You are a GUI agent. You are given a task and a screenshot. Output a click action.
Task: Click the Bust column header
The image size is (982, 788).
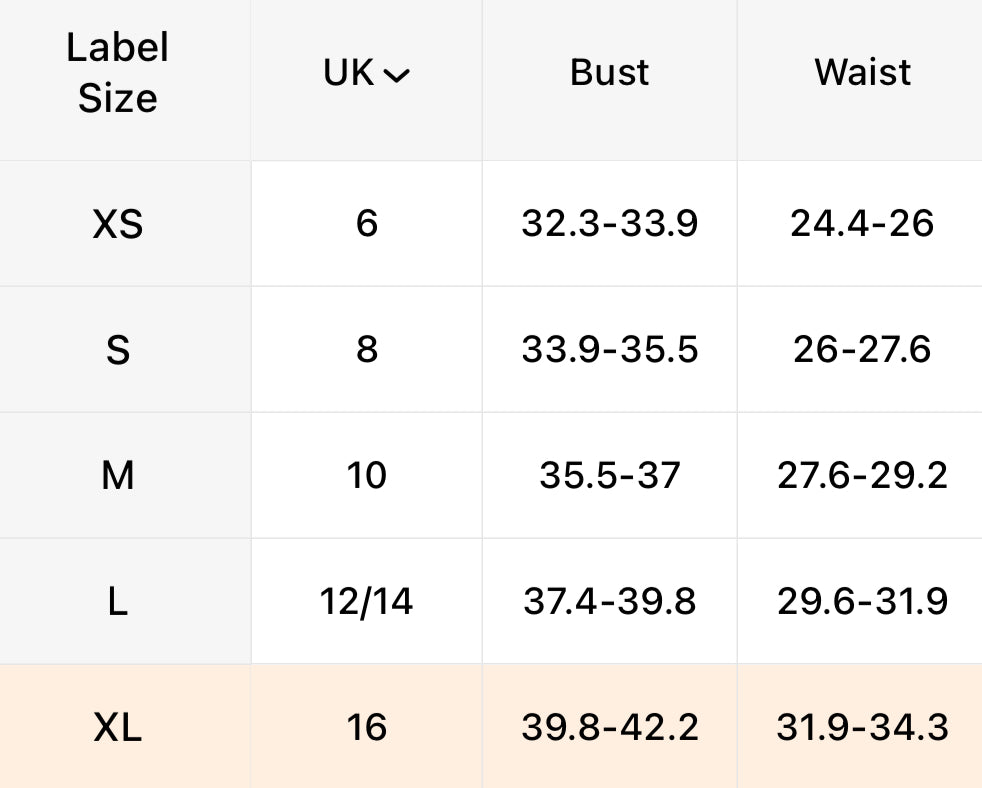click(609, 73)
